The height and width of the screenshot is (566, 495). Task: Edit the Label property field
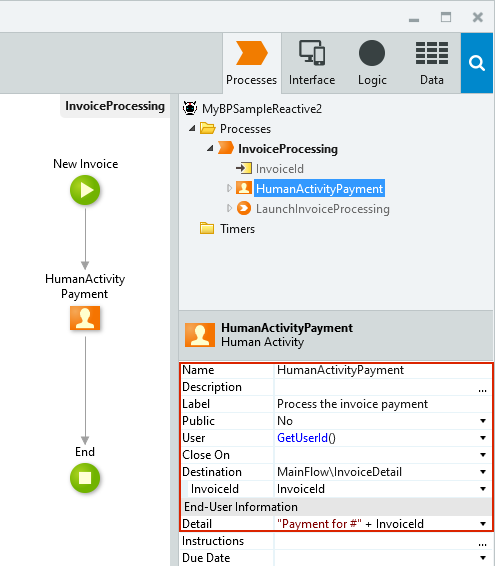point(382,404)
